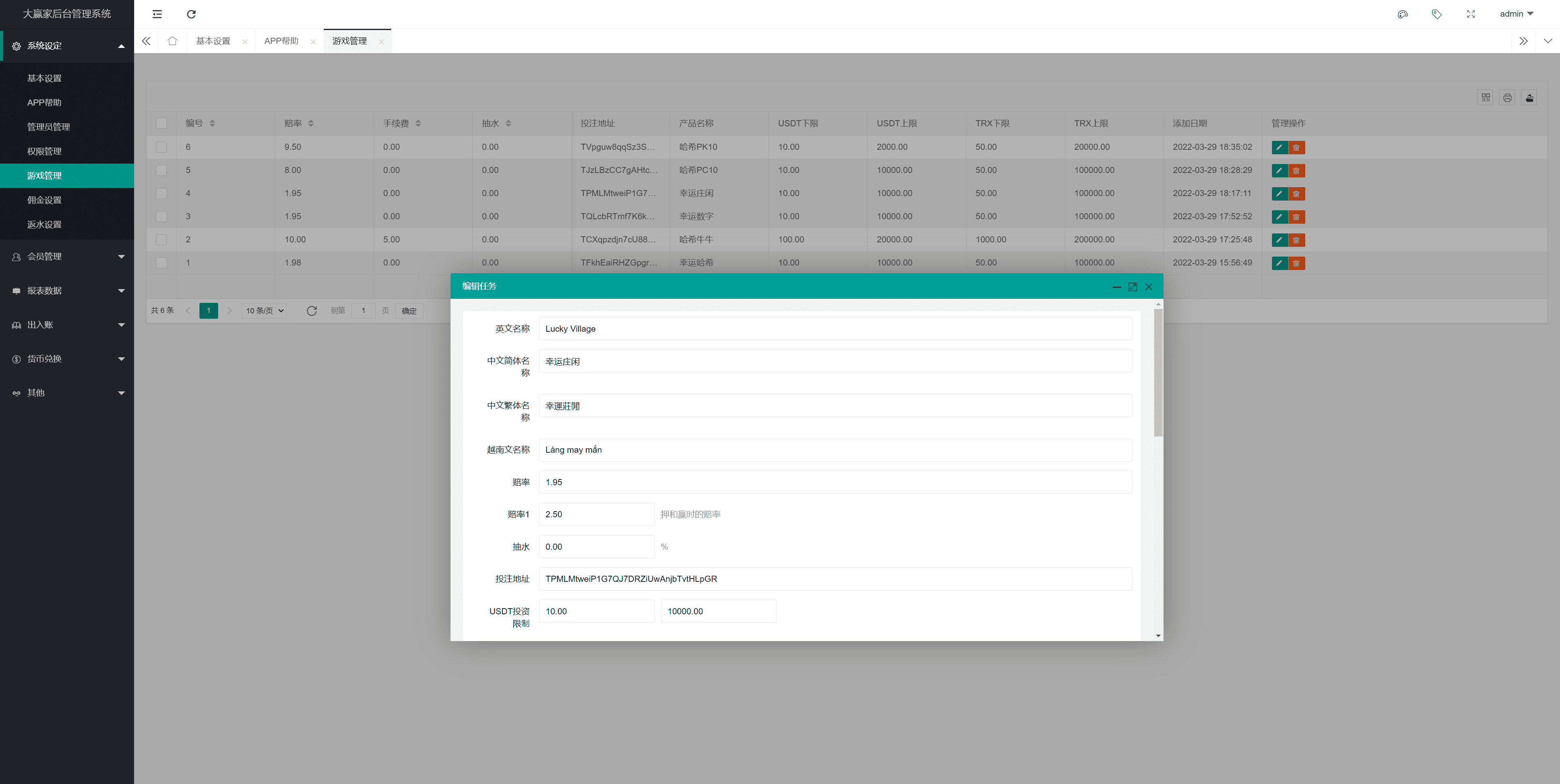Click the refresh icon in top bar
This screenshot has width=1560, height=784.
[191, 14]
